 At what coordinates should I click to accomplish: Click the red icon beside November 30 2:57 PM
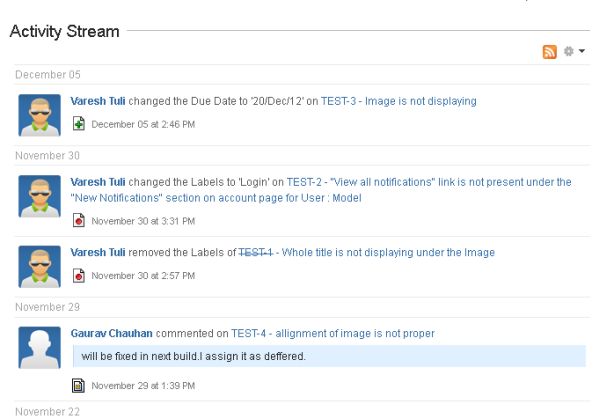pyautogui.click(x=79, y=275)
